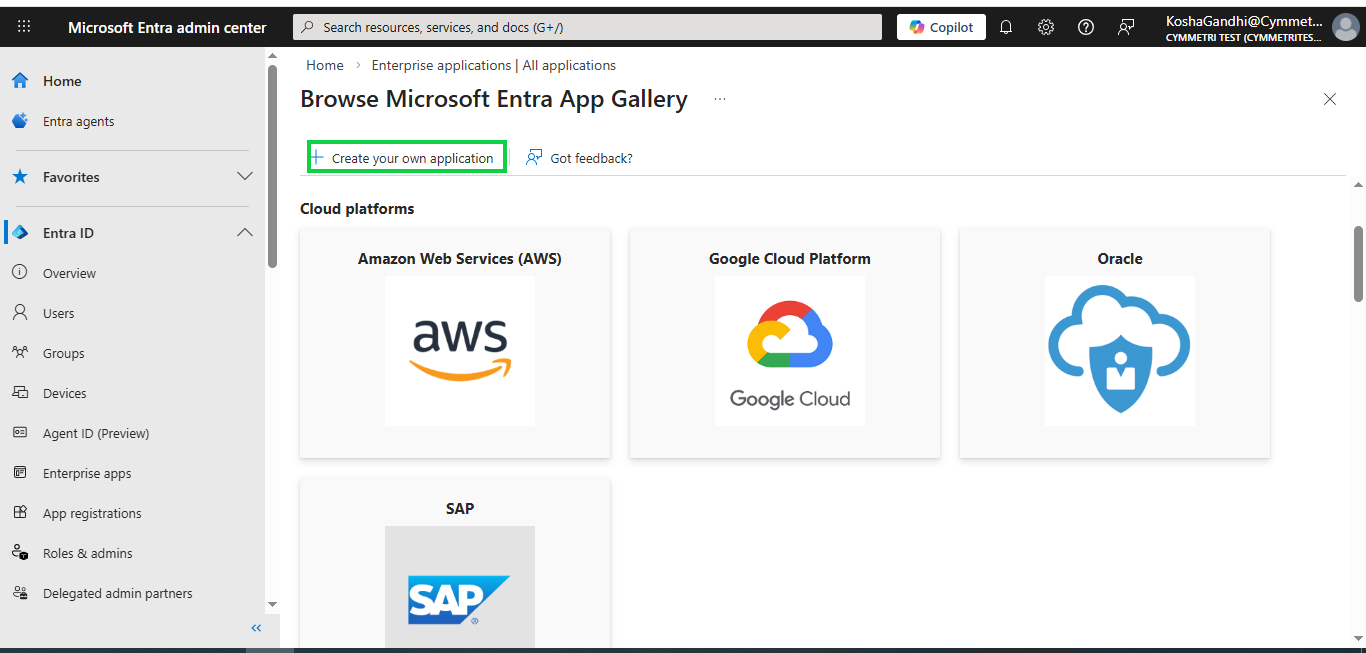Click the feedback icon in top bar
Viewport: 1366px width, 653px height.
coord(1126,27)
